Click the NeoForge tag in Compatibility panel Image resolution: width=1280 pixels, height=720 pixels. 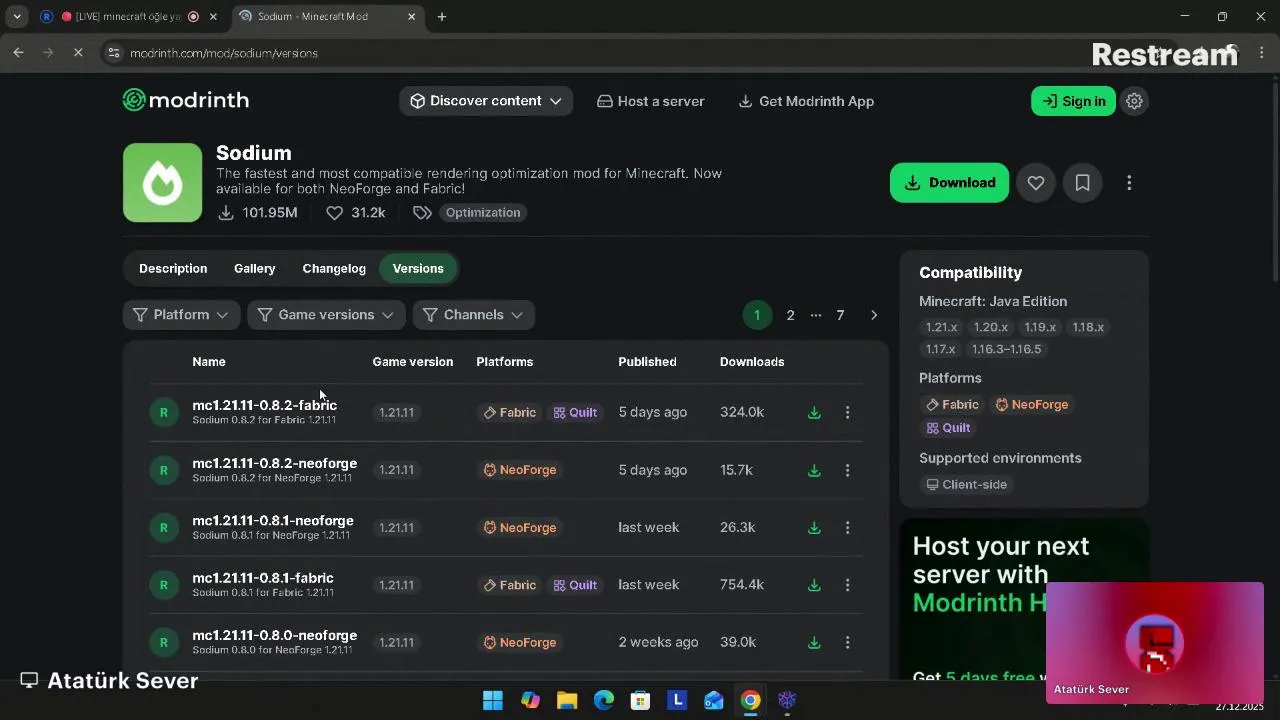(x=1032, y=405)
